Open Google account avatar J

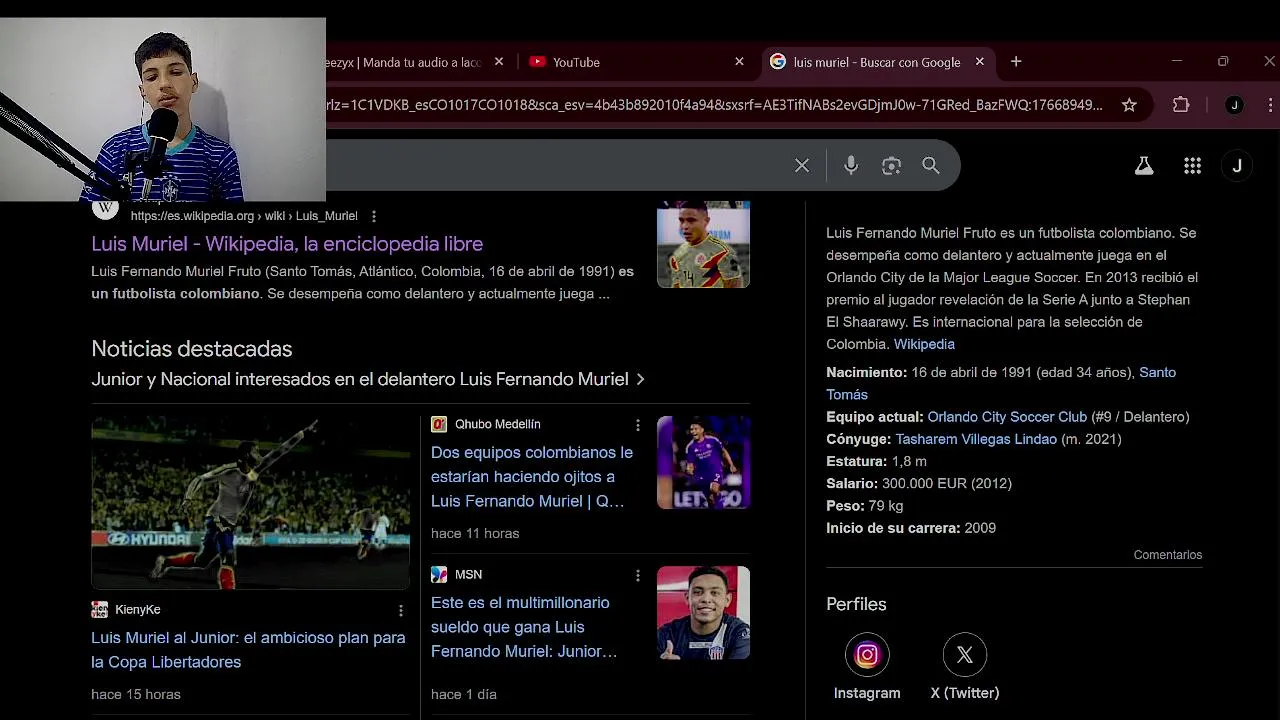coord(1237,166)
